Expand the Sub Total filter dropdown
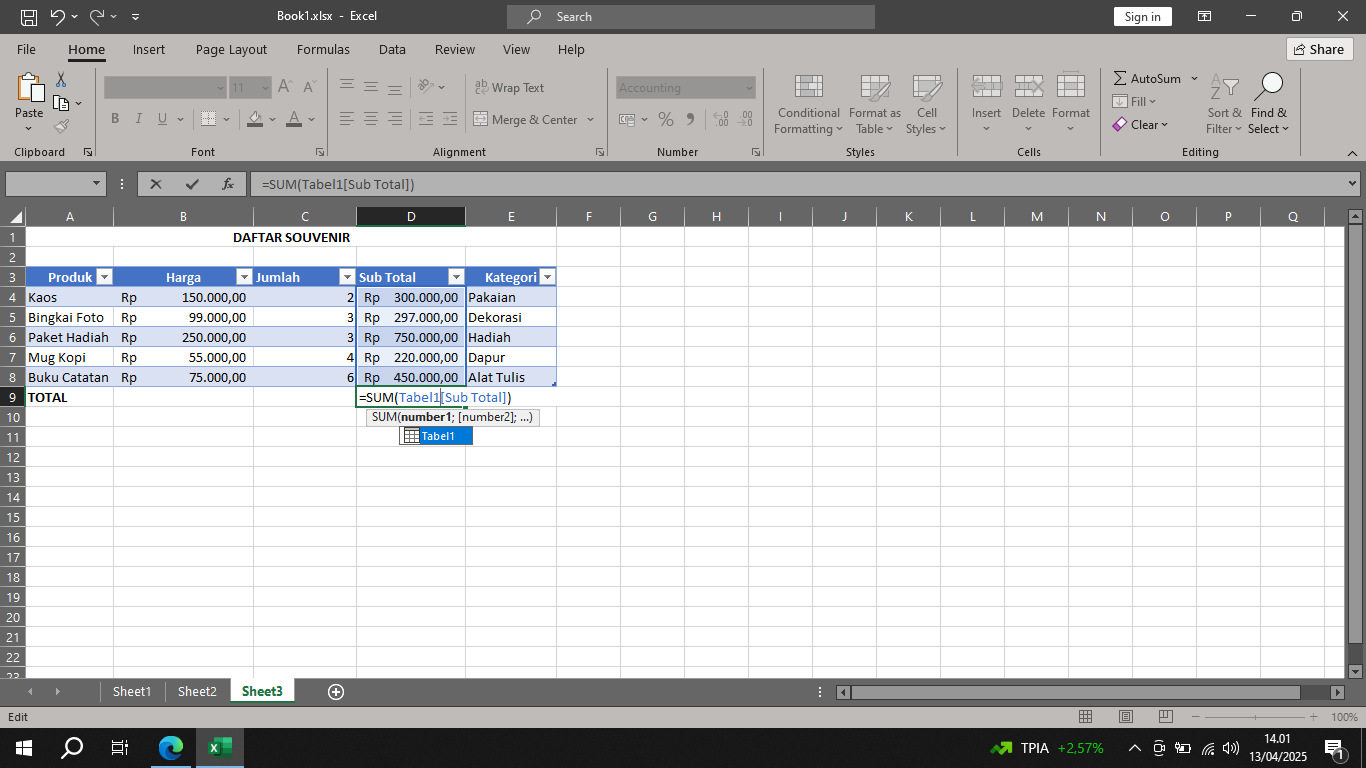The width and height of the screenshot is (1366, 768). [x=456, y=277]
